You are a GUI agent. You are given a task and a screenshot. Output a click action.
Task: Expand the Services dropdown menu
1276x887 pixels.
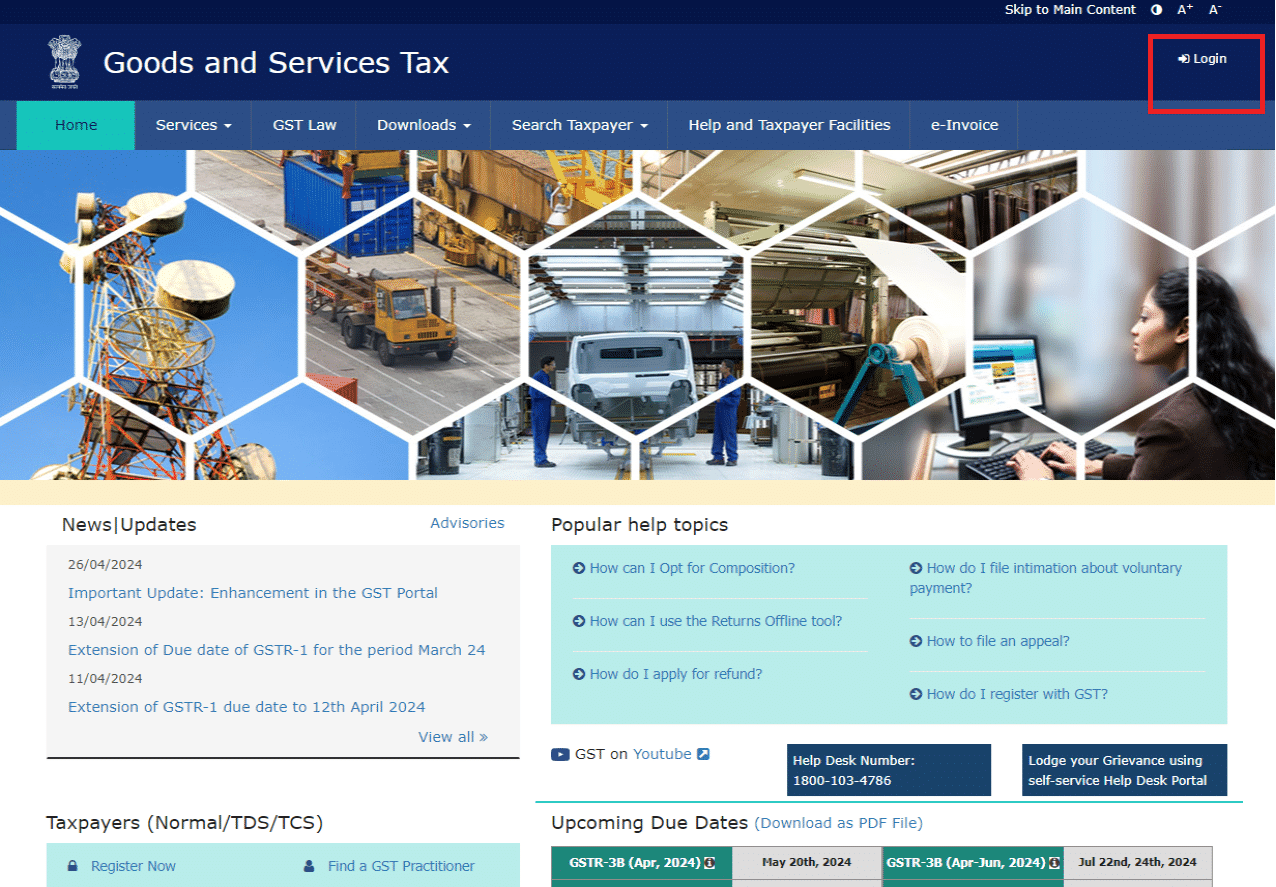pyautogui.click(x=193, y=125)
